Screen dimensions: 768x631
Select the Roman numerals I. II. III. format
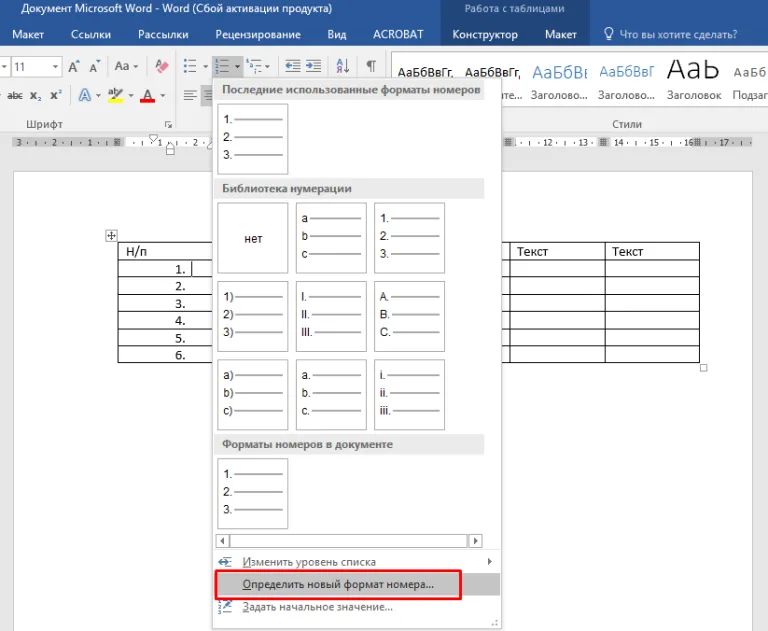(x=331, y=316)
